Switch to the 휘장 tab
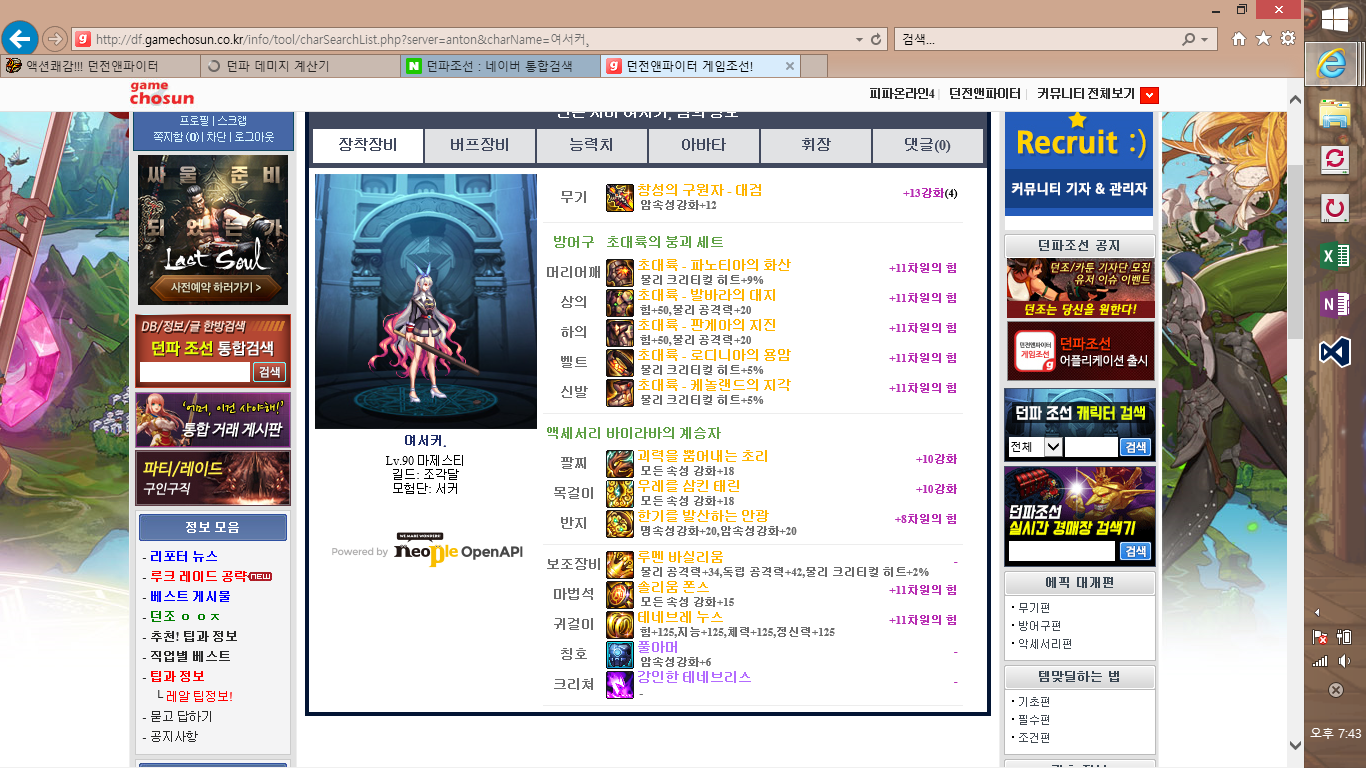 (x=815, y=146)
